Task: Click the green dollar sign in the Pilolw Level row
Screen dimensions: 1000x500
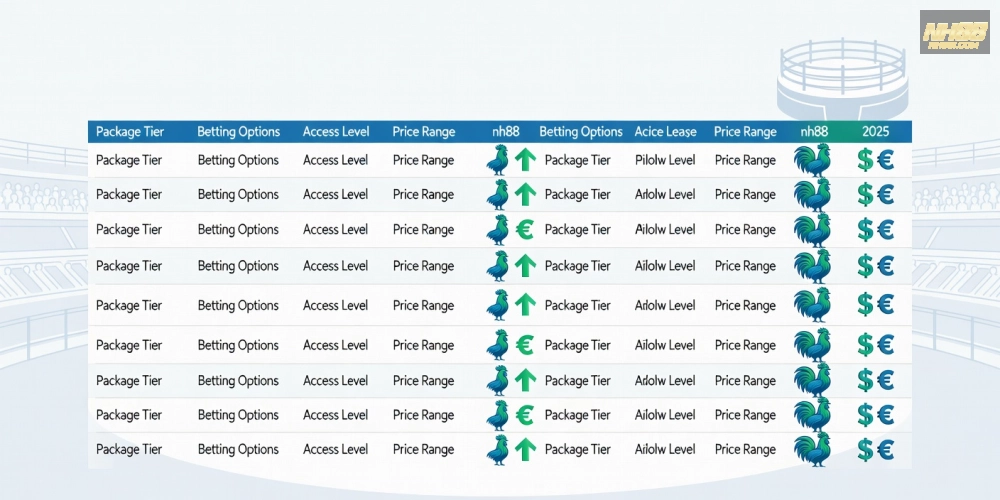Action: click(x=865, y=160)
